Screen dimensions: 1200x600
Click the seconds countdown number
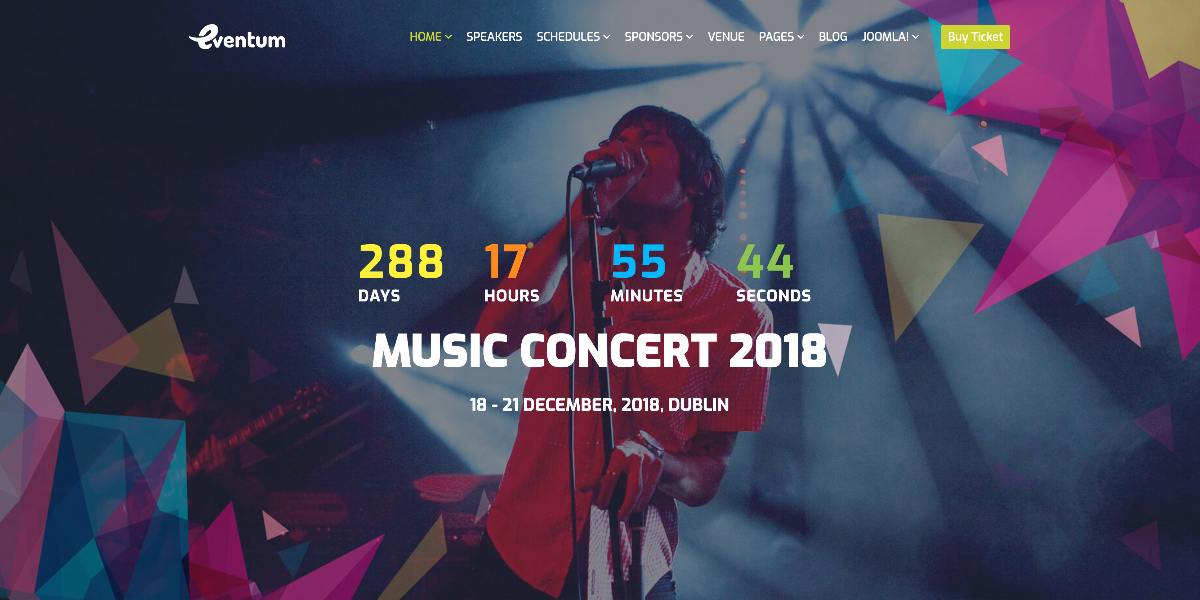(x=765, y=262)
